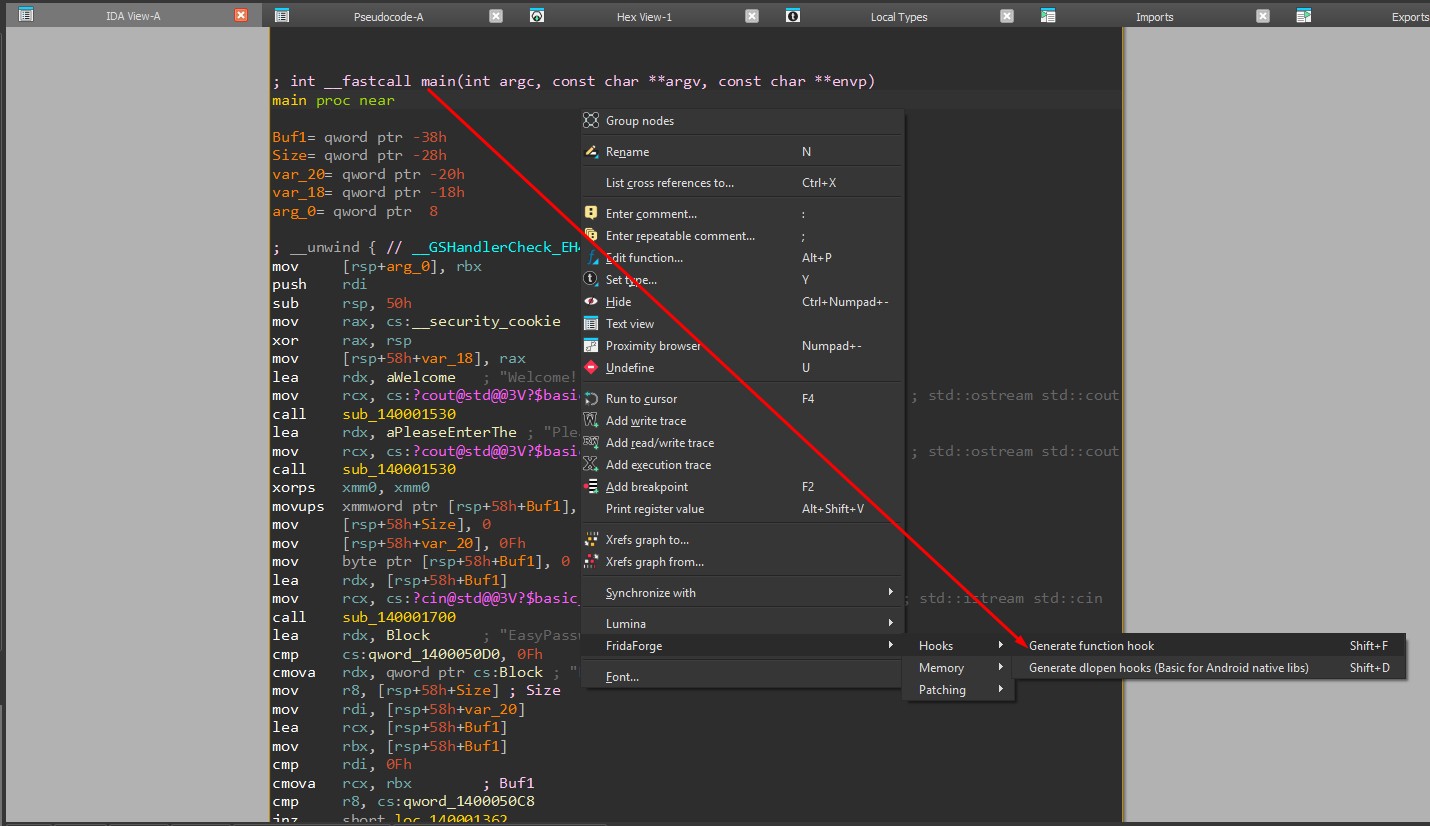
Task: Click the Add execution trace icon
Action: tap(591, 464)
